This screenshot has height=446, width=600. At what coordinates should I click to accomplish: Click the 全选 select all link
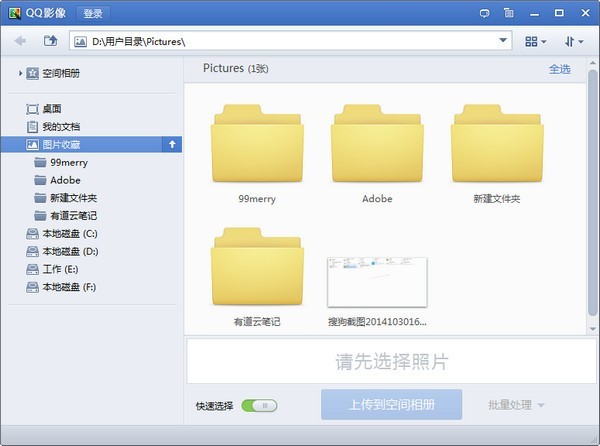559,69
